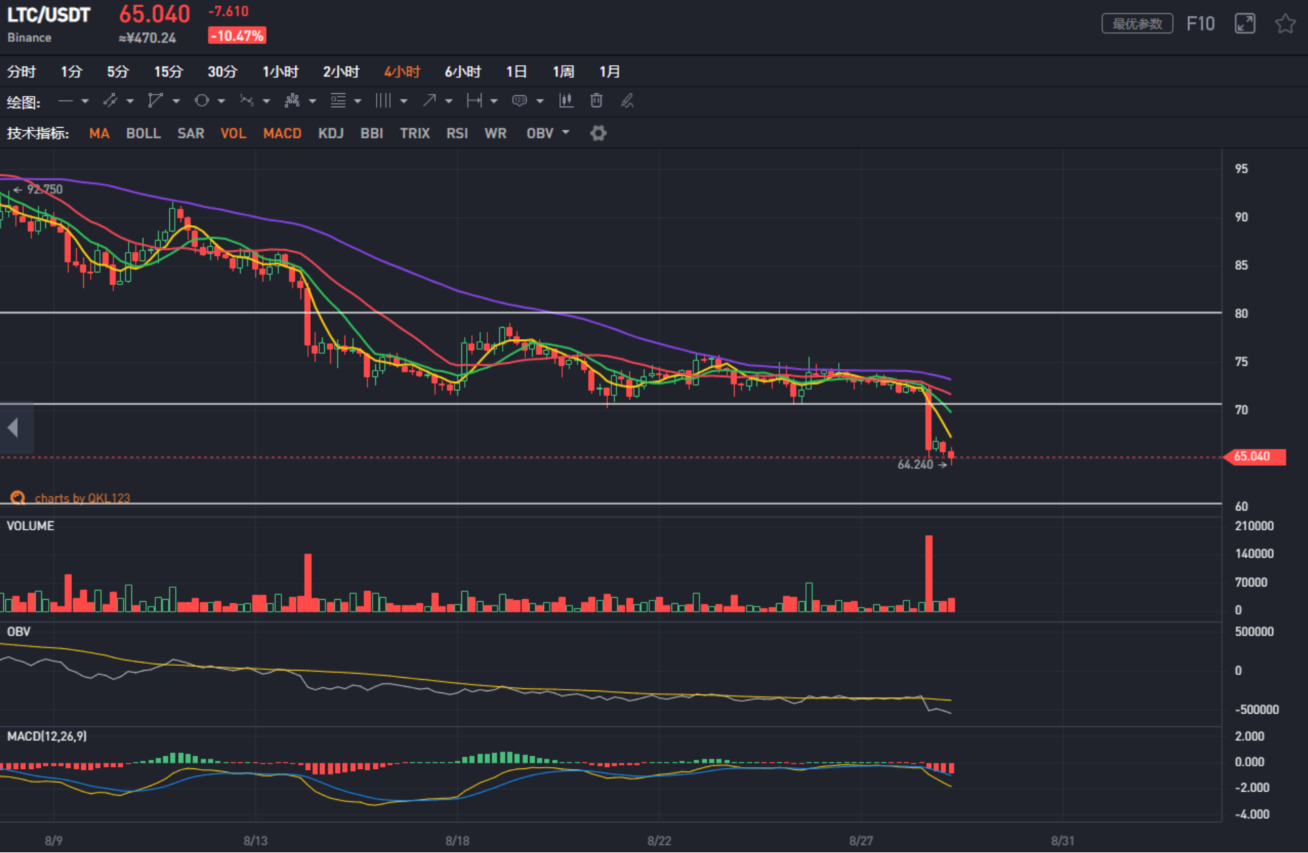This screenshot has height=853, width=1308.
Task: Select the horizontal line drawing tool
Action: (x=66, y=101)
